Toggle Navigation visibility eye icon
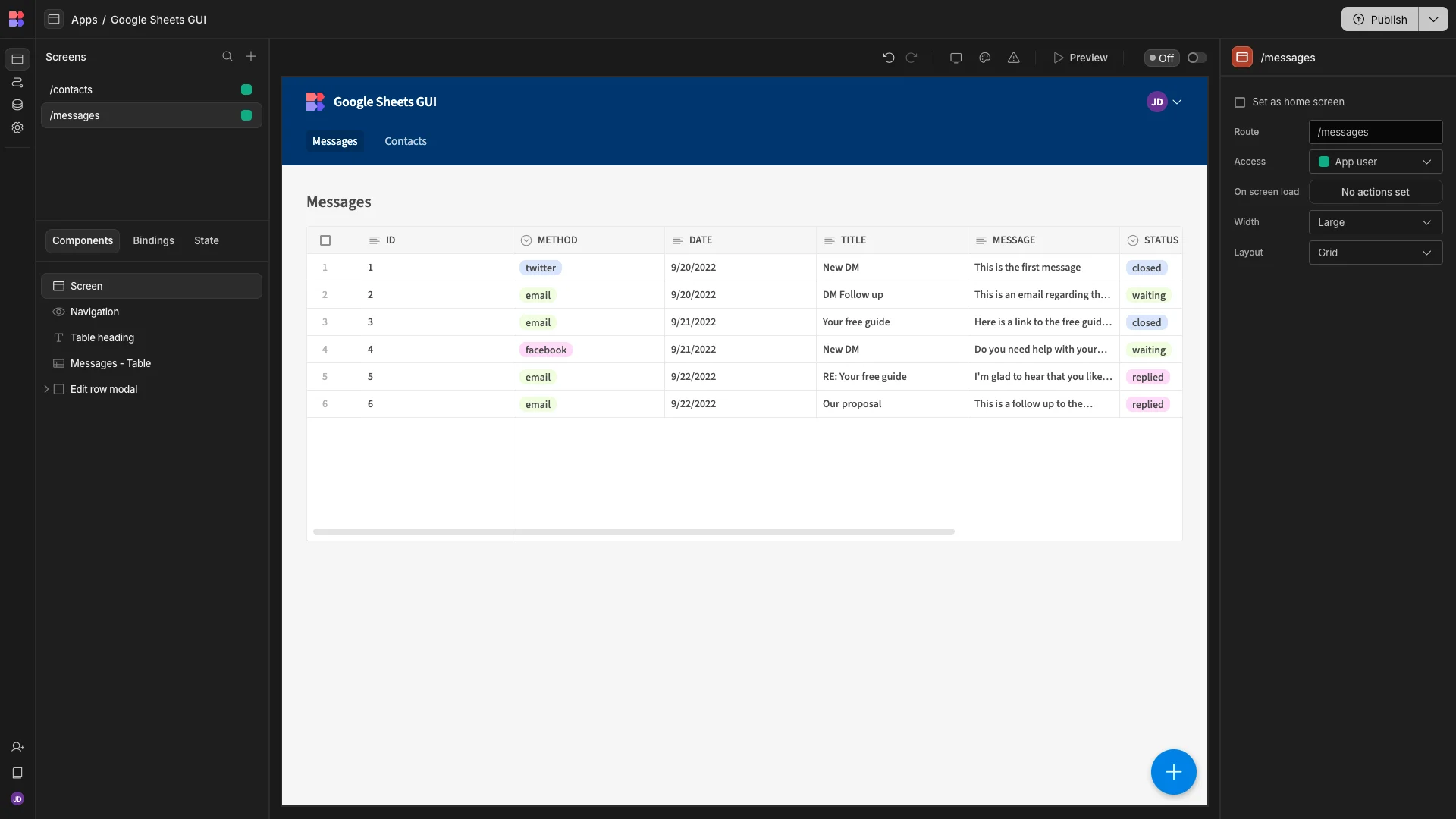 (58, 312)
